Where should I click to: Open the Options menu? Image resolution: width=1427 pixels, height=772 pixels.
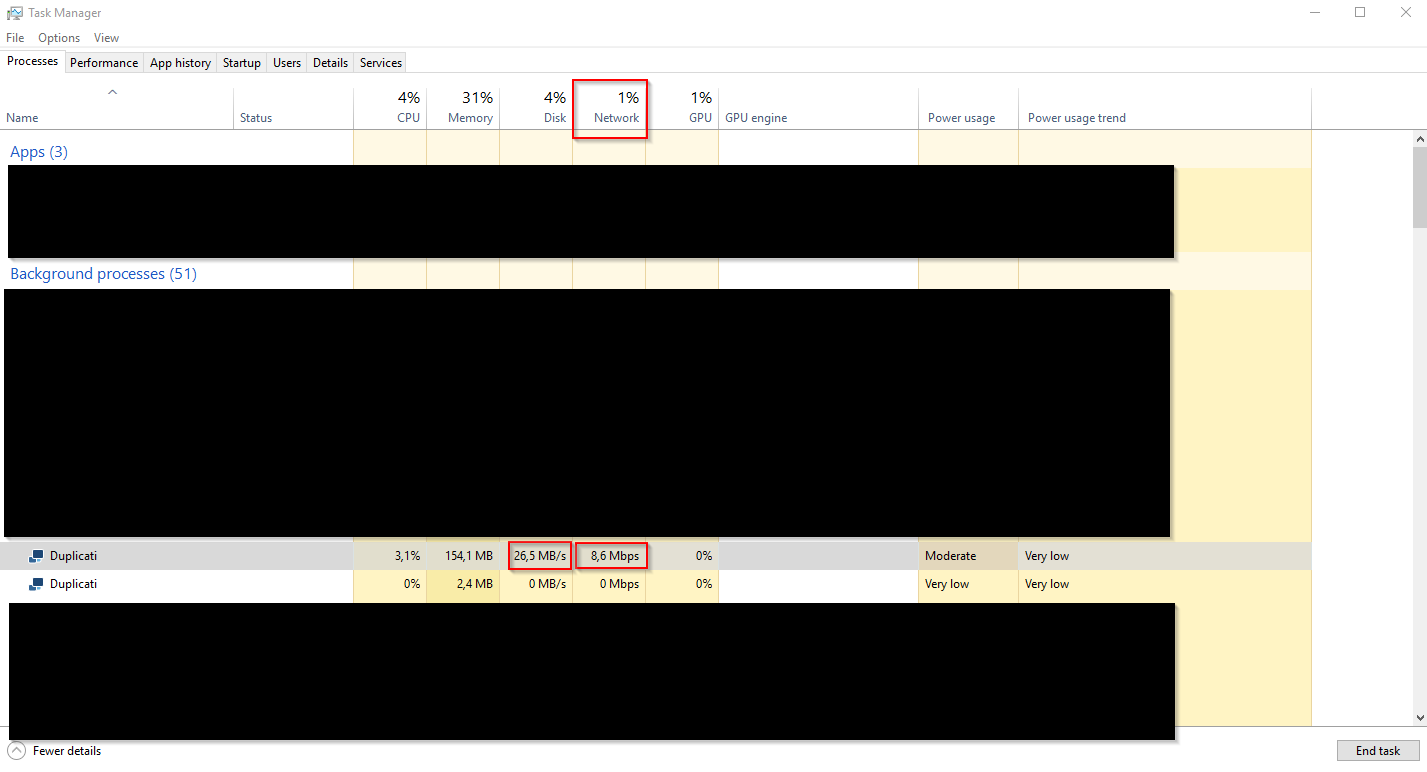click(x=58, y=37)
